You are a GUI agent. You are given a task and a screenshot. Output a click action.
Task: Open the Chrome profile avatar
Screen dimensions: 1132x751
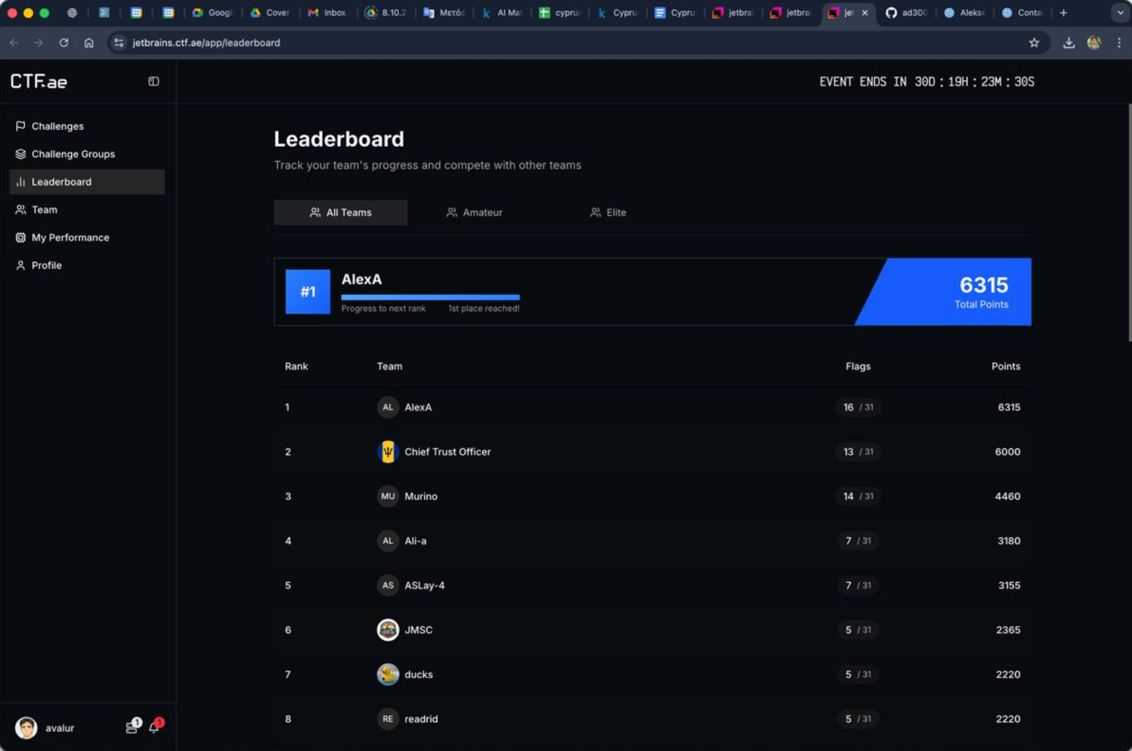pos(1094,43)
